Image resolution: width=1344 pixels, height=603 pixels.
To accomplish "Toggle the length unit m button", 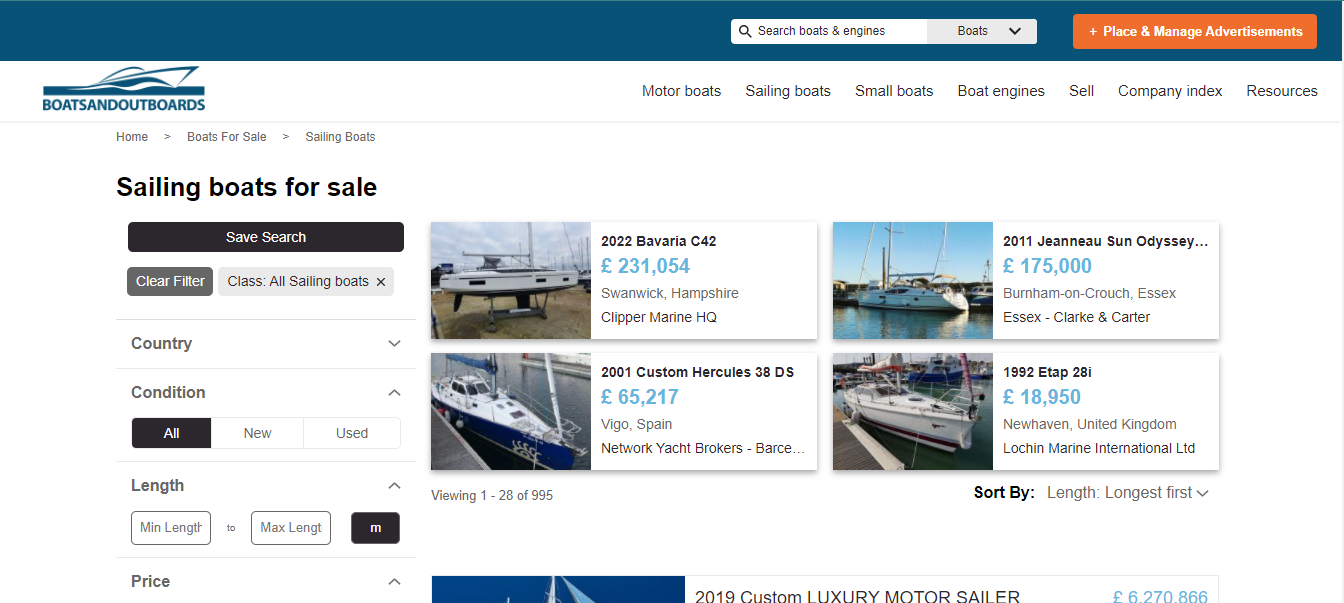I will pyautogui.click(x=375, y=528).
